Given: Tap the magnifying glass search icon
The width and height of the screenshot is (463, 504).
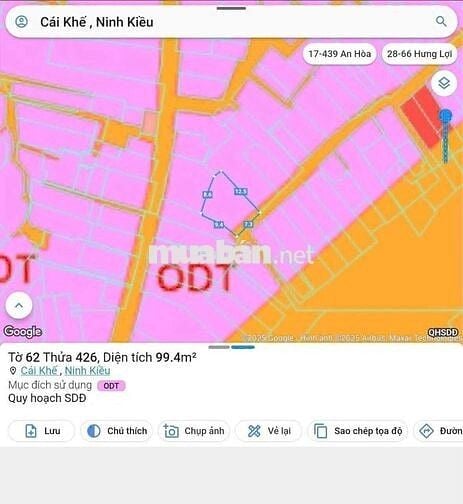Looking at the screenshot, I should click(x=441, y=21).
